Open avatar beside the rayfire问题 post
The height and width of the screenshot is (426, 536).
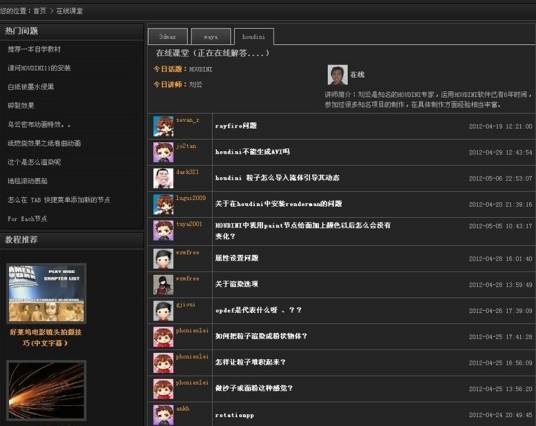(163, 126)
